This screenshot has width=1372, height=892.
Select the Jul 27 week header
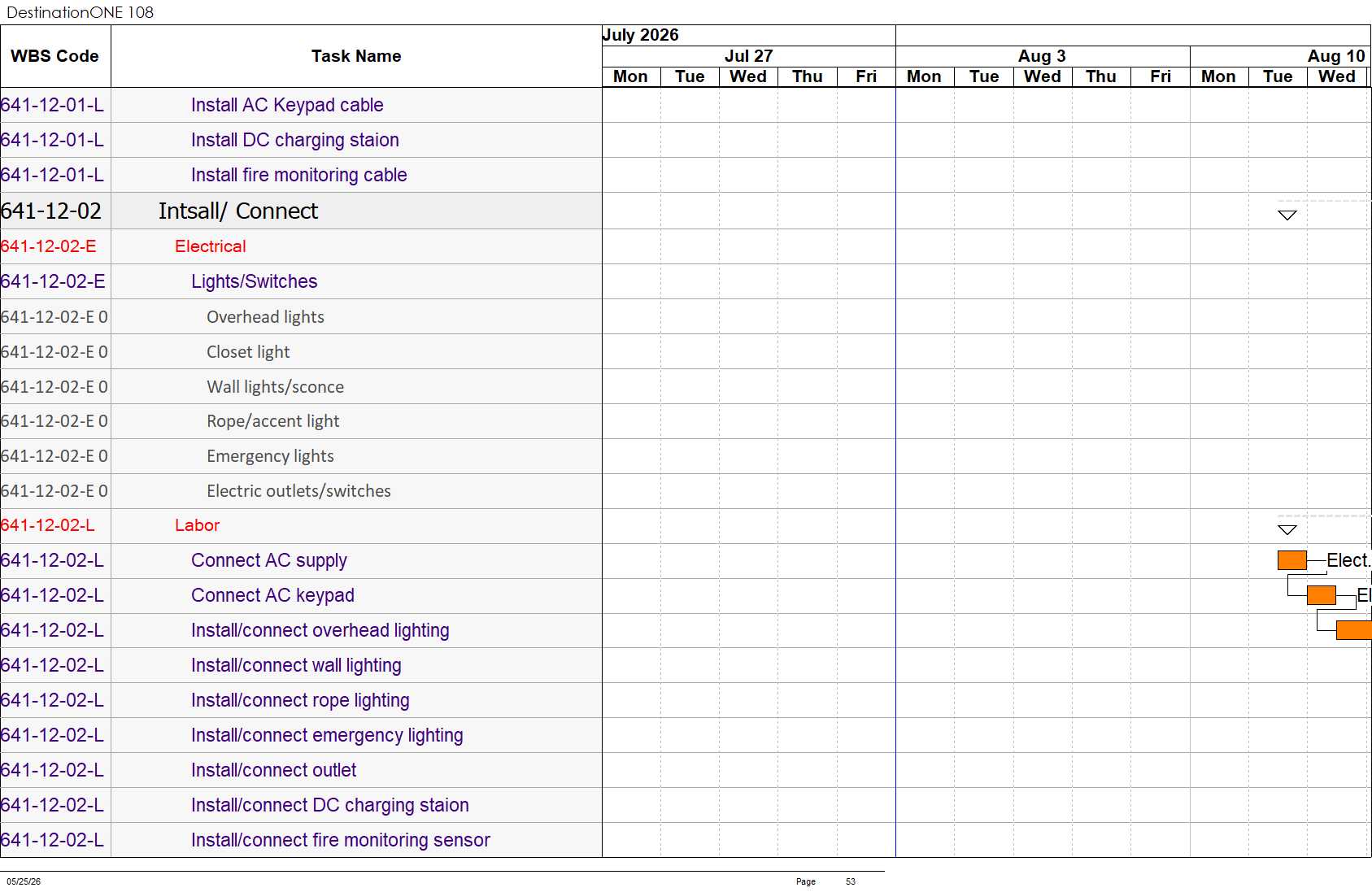pyautogui.click(x=748, y=56)
